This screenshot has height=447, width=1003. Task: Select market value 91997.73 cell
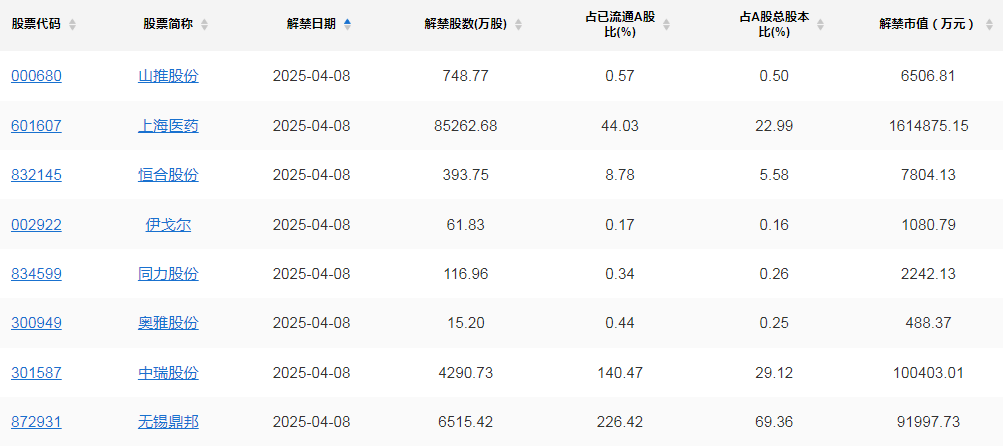pyautogui.click(x=928, y=422)
